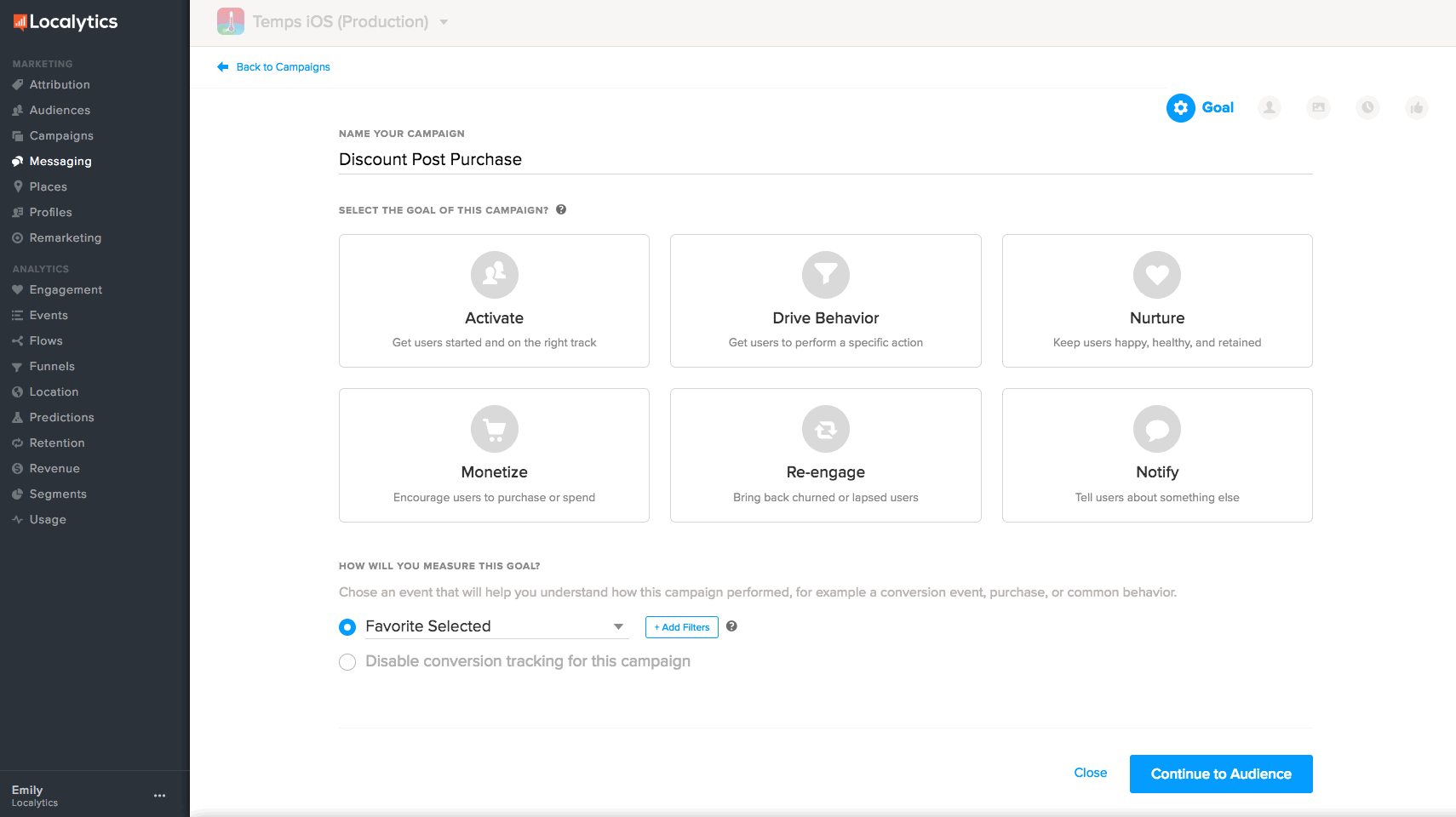
Task: Jump to the Scheduling clock step icon
Action: (x=1367, y=107)
